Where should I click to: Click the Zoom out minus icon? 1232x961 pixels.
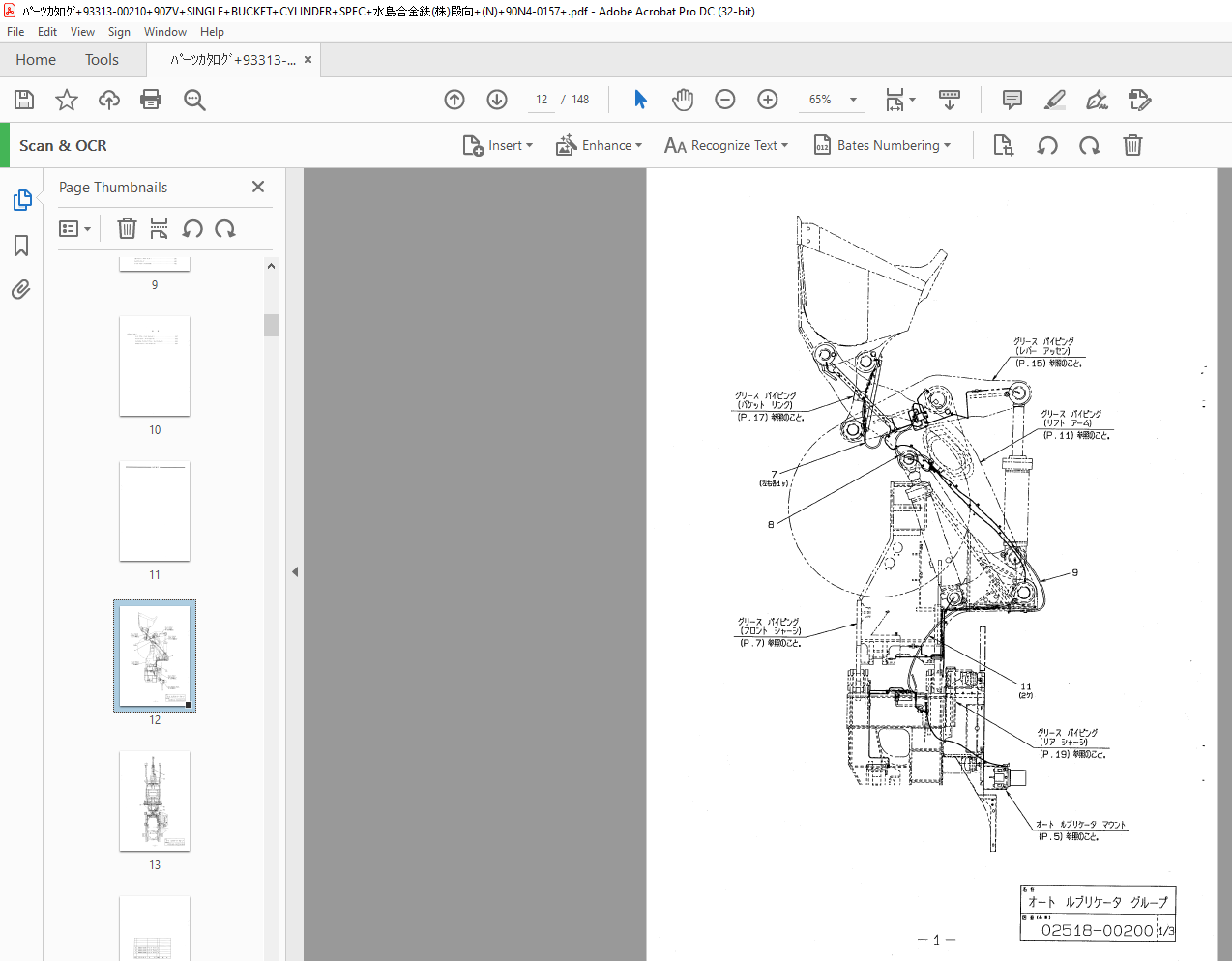pos(725,100)
